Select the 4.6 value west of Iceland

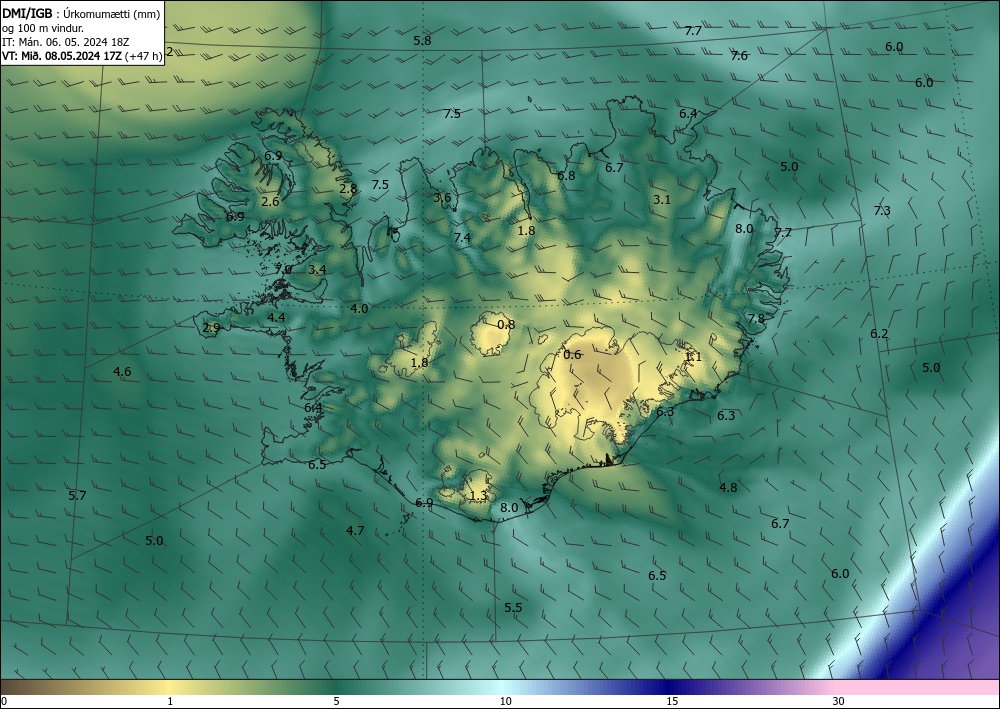tap(122, 372)
